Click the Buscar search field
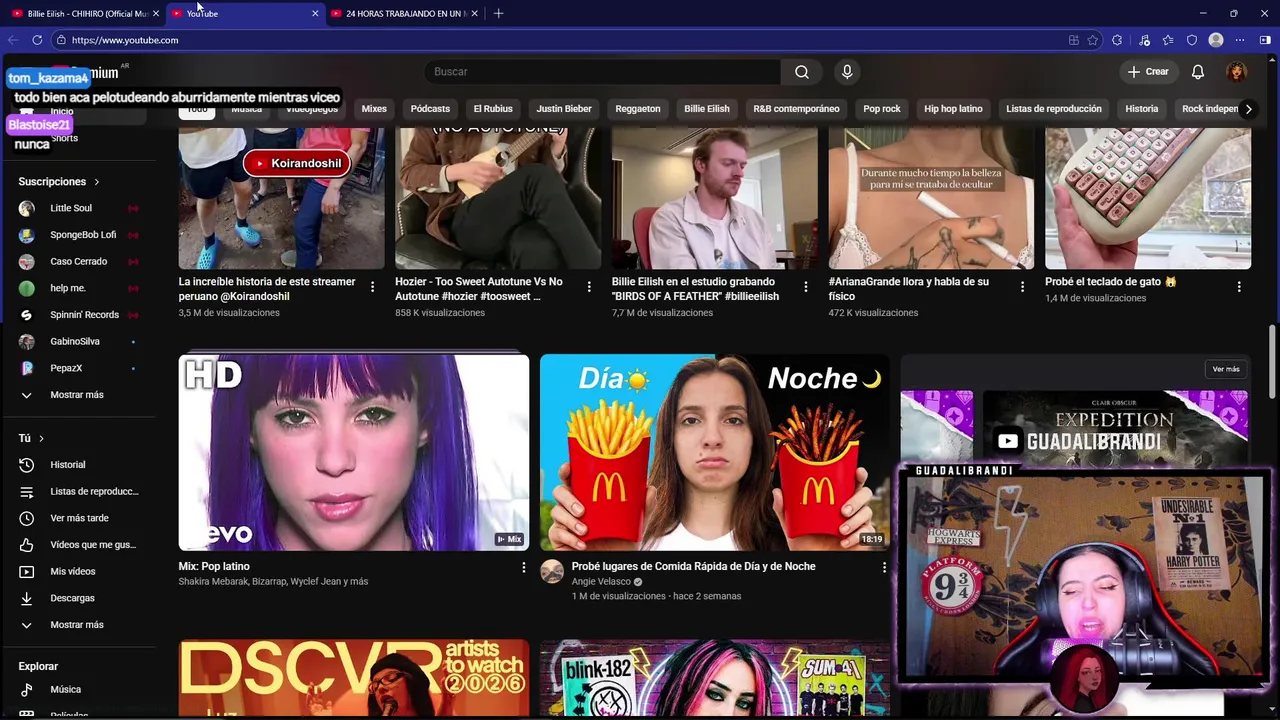 click(602, 72)
